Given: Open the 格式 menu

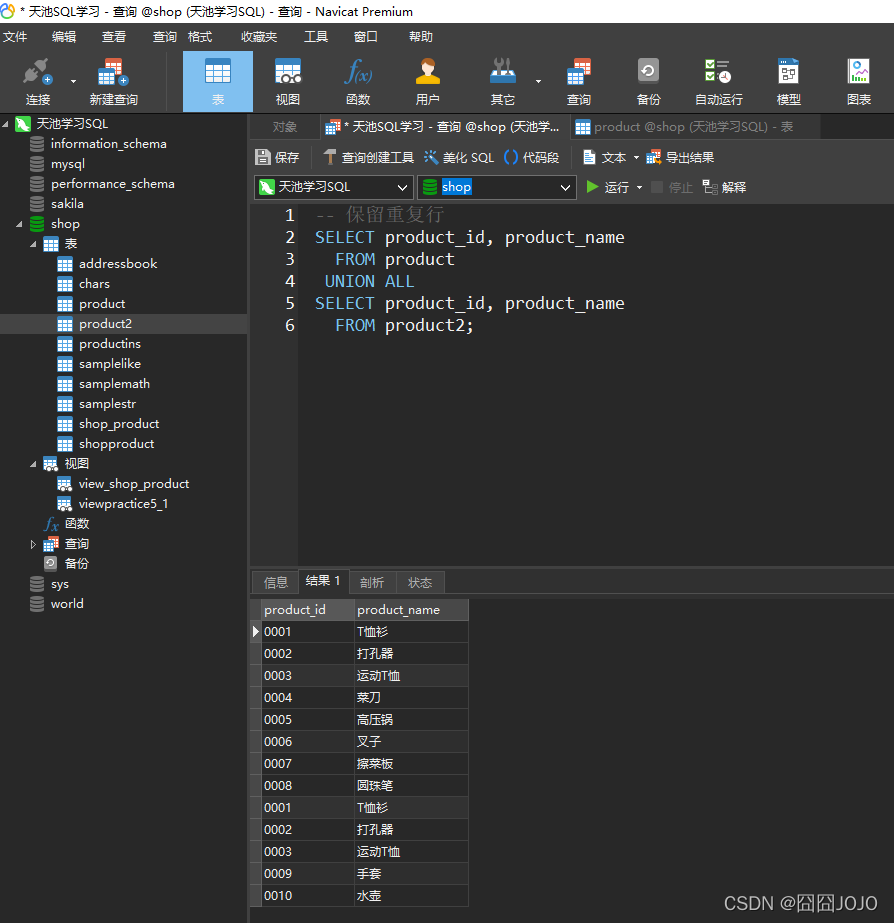Looking at the screenshot, I should tap(200, 36).
